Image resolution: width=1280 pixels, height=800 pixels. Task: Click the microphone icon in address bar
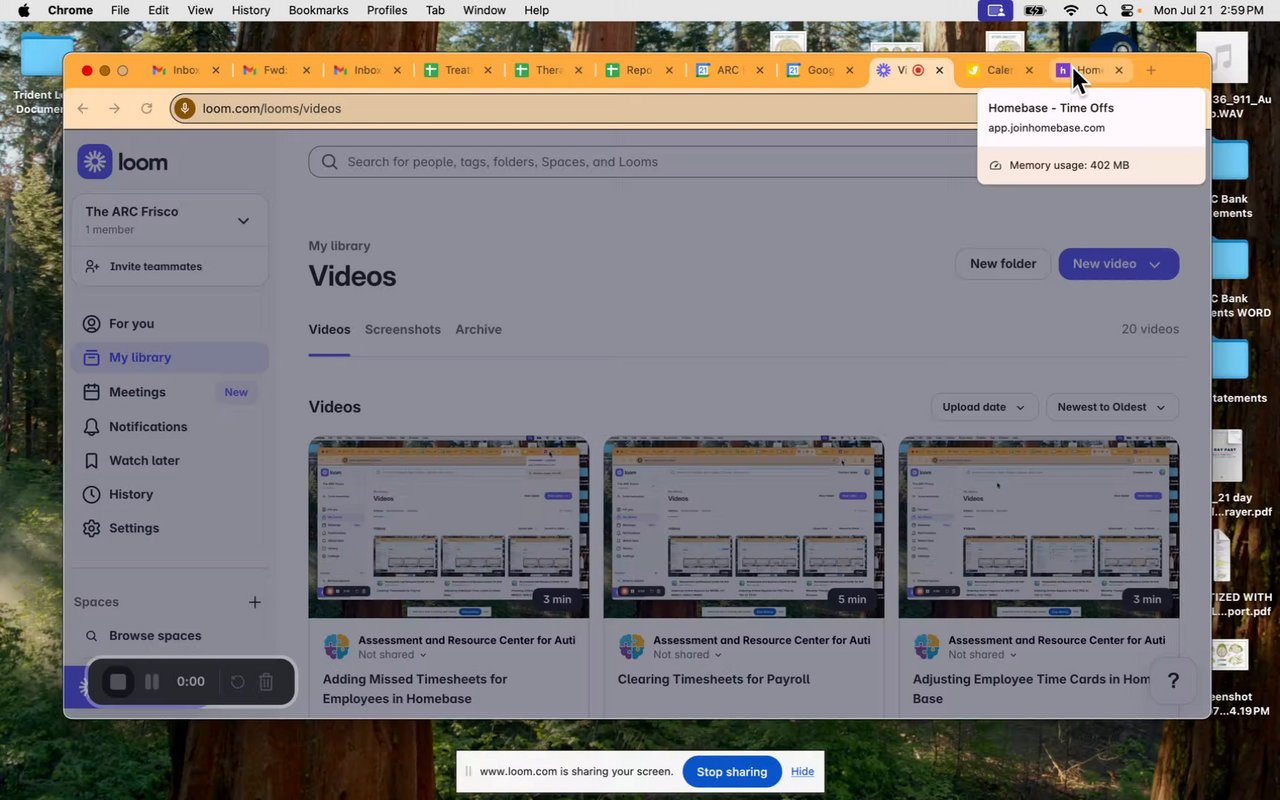point(184,108)
